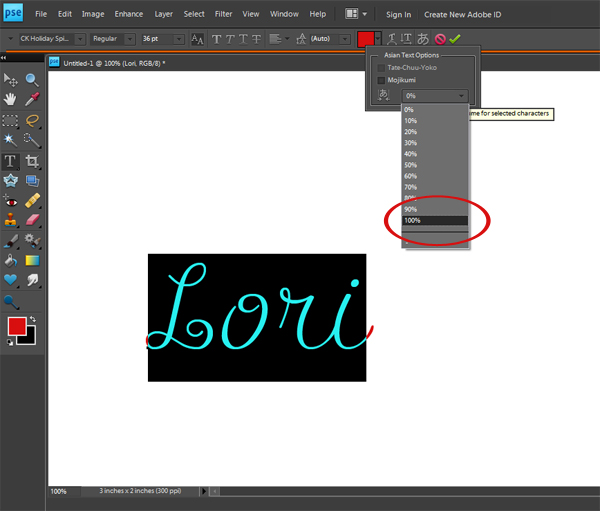Swap foreground and background colors
This screenshot has width=600, height=511.
click(x=33, y=318)
